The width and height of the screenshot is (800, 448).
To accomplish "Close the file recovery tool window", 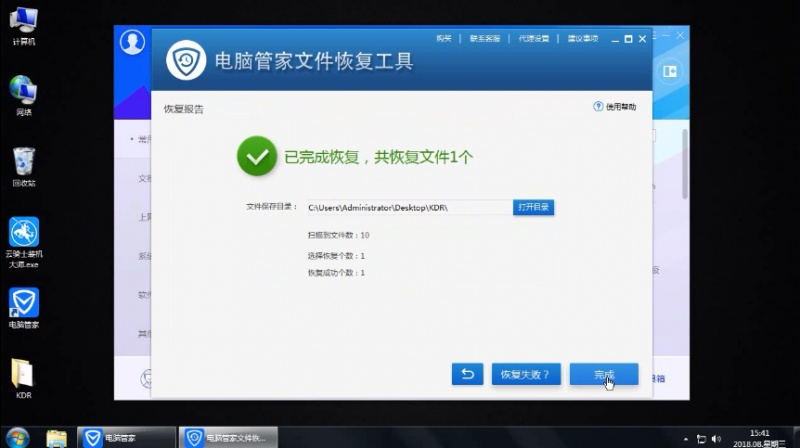I will pyautogui.click(x=642, y=39).
